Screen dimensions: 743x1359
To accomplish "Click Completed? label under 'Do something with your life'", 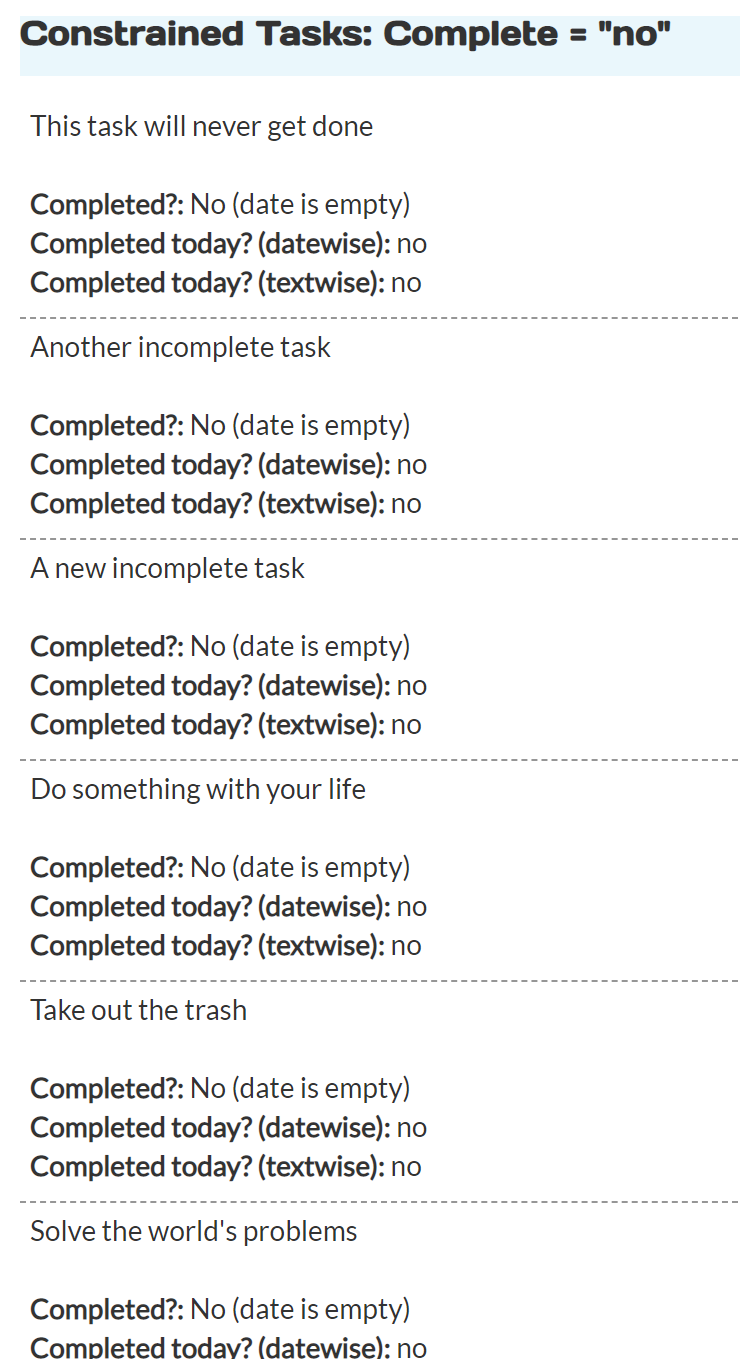I will pos(107,868).
